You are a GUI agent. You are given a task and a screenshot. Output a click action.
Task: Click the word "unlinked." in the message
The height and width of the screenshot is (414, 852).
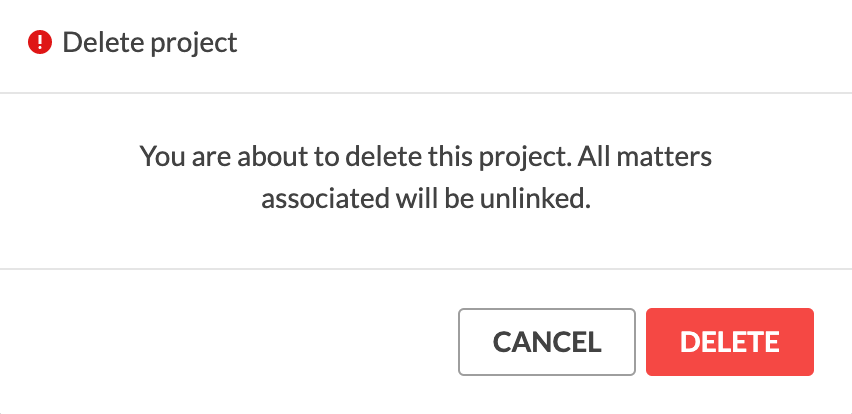(x=535, y=199)
